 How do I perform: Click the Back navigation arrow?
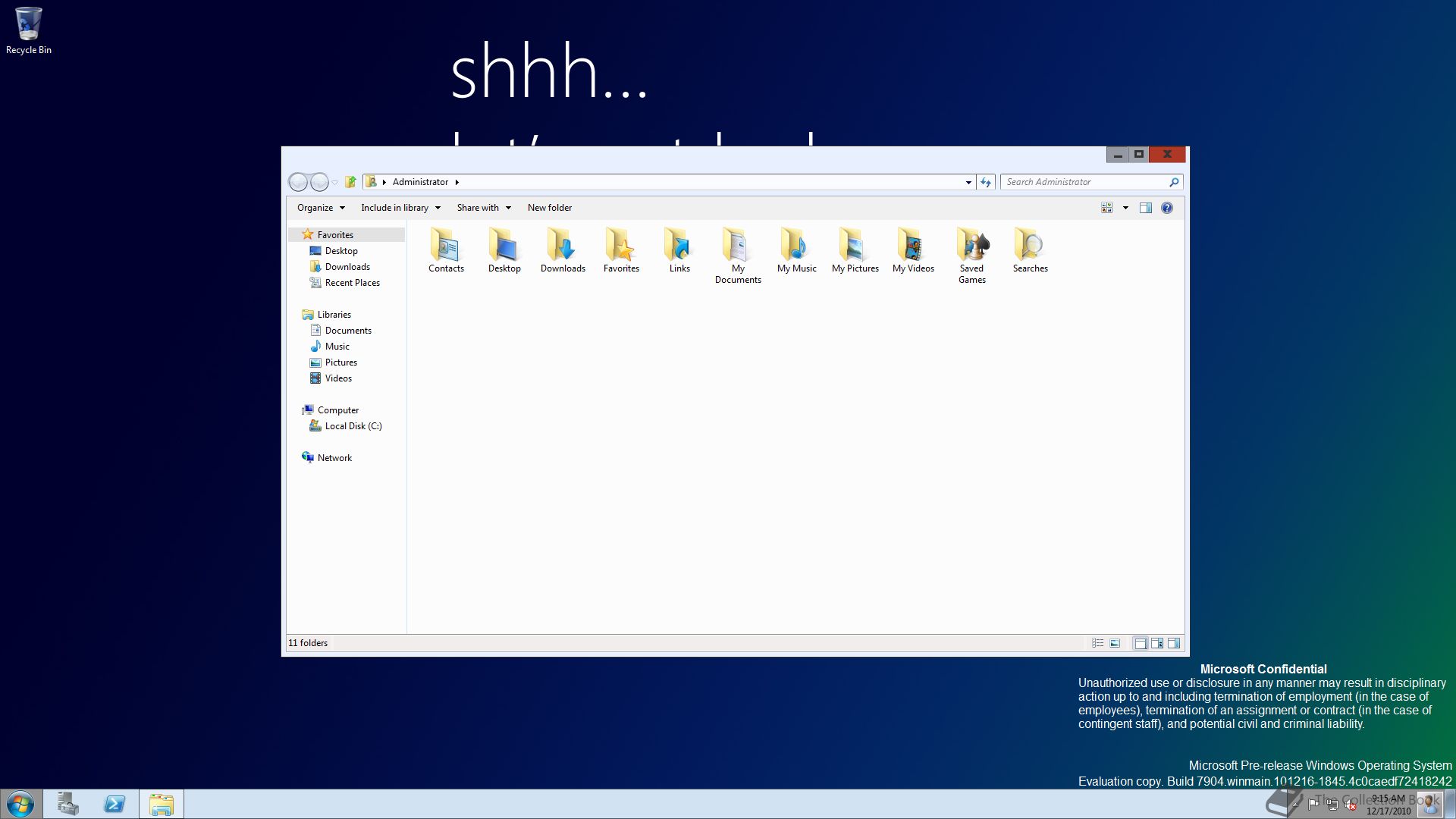click(x=299, y=182)
